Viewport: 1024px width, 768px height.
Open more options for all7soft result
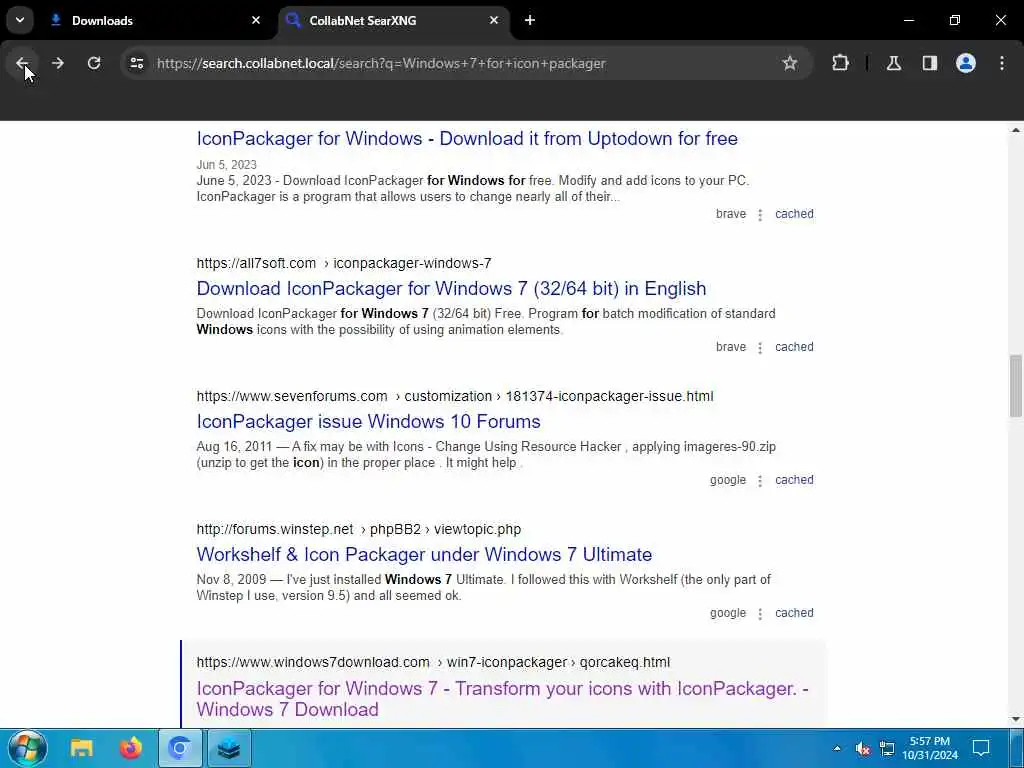click(x=760, y=348)
